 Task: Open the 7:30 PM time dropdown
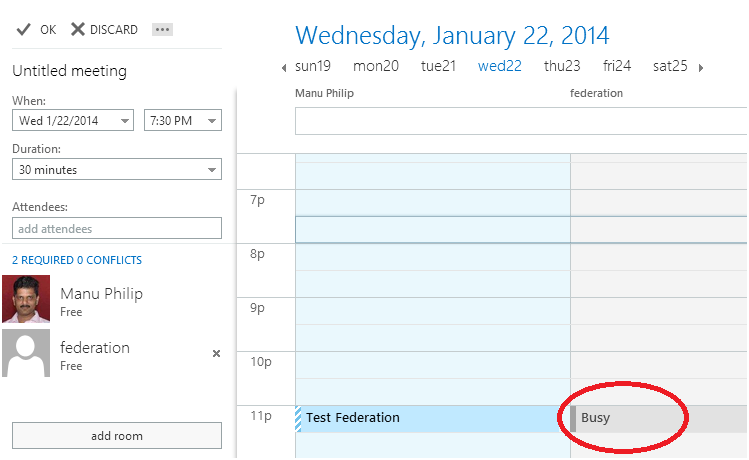[x=212, y=121]
